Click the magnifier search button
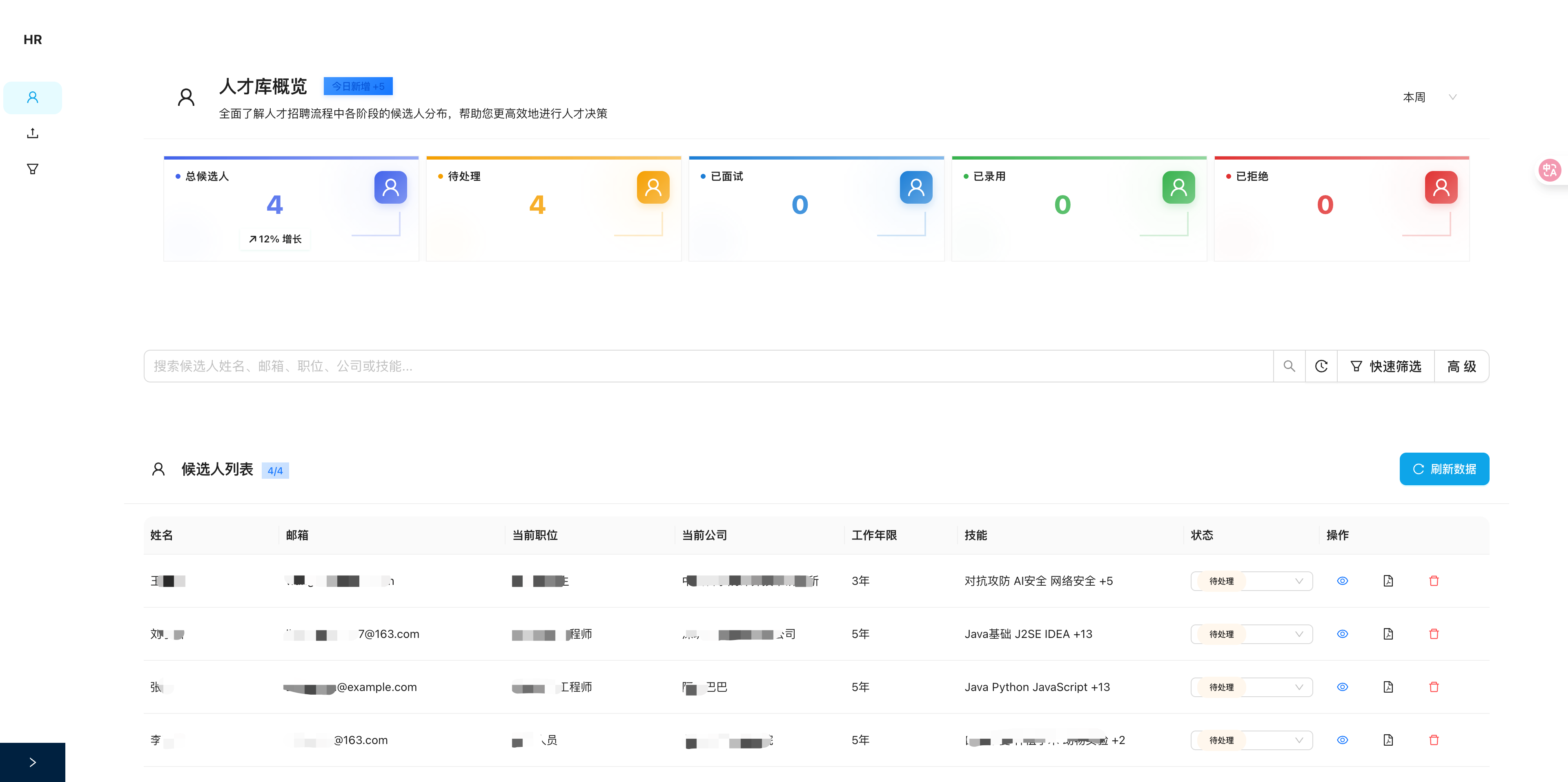The width and height of the screenshot is (1568, 782). pyautogui.click(x=1289, y=367)
